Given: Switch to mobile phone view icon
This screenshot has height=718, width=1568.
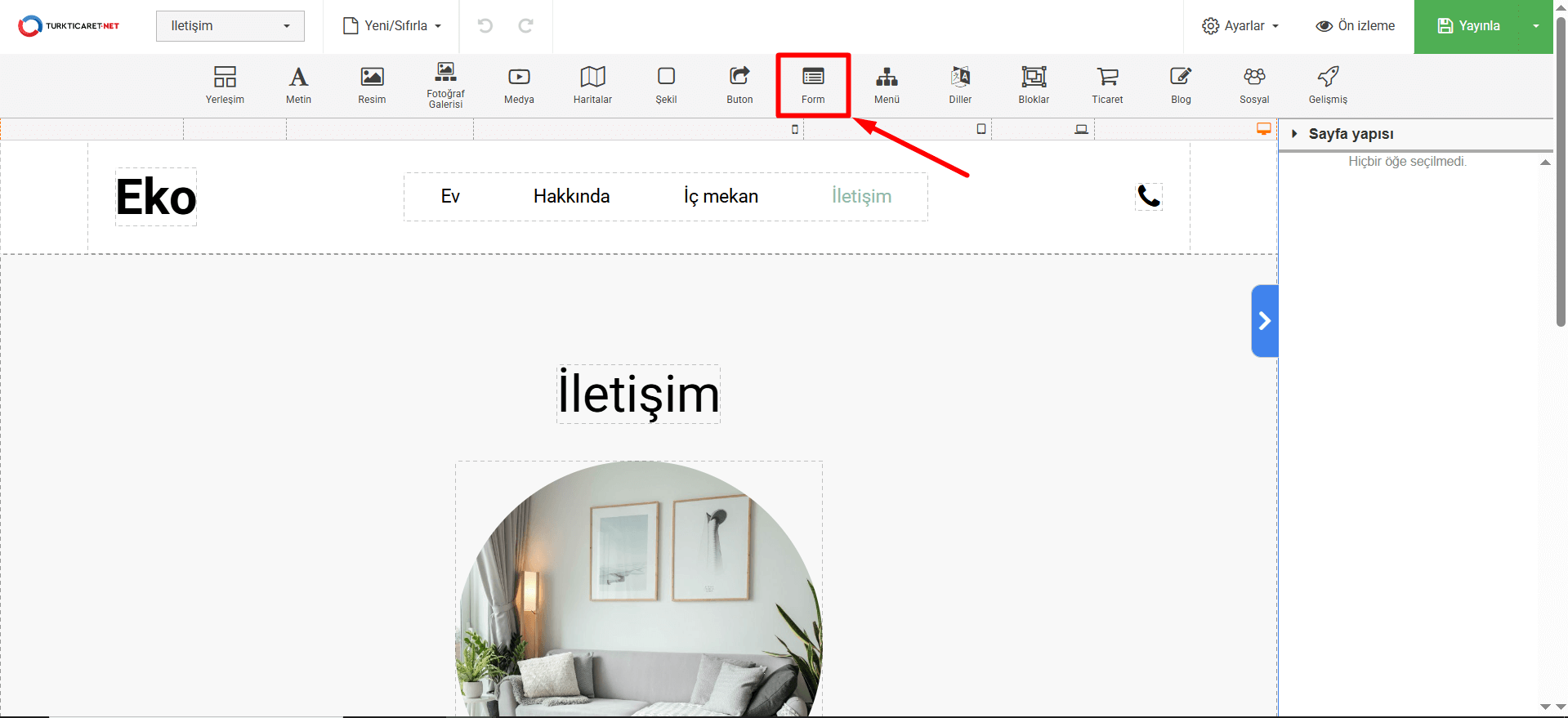Looking at the screenshot, I should coord(795,129).
